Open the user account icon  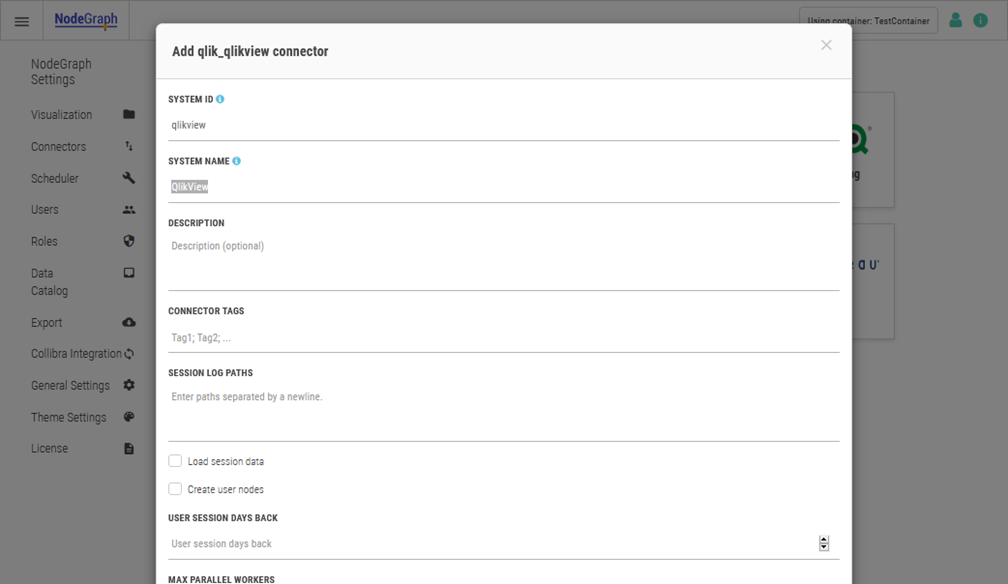[955, 21]
